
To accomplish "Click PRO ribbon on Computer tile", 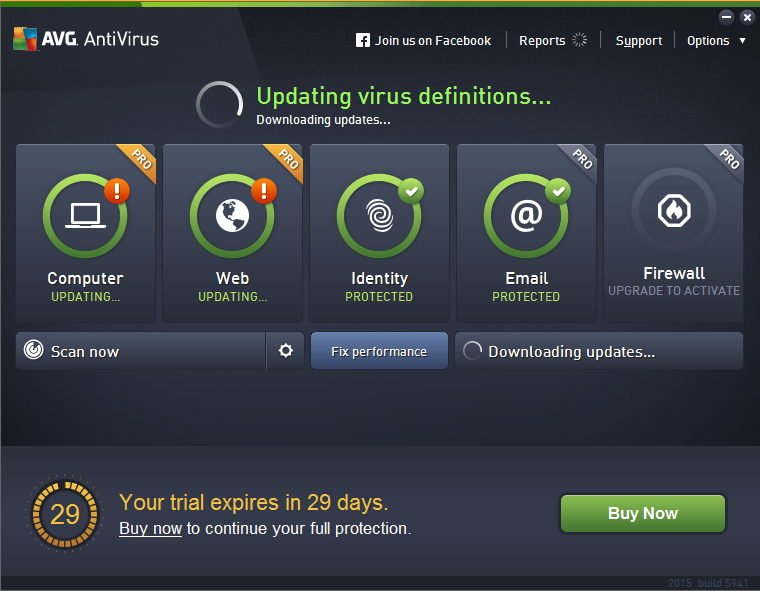I will pyautogui.click(x=141, y=160).
